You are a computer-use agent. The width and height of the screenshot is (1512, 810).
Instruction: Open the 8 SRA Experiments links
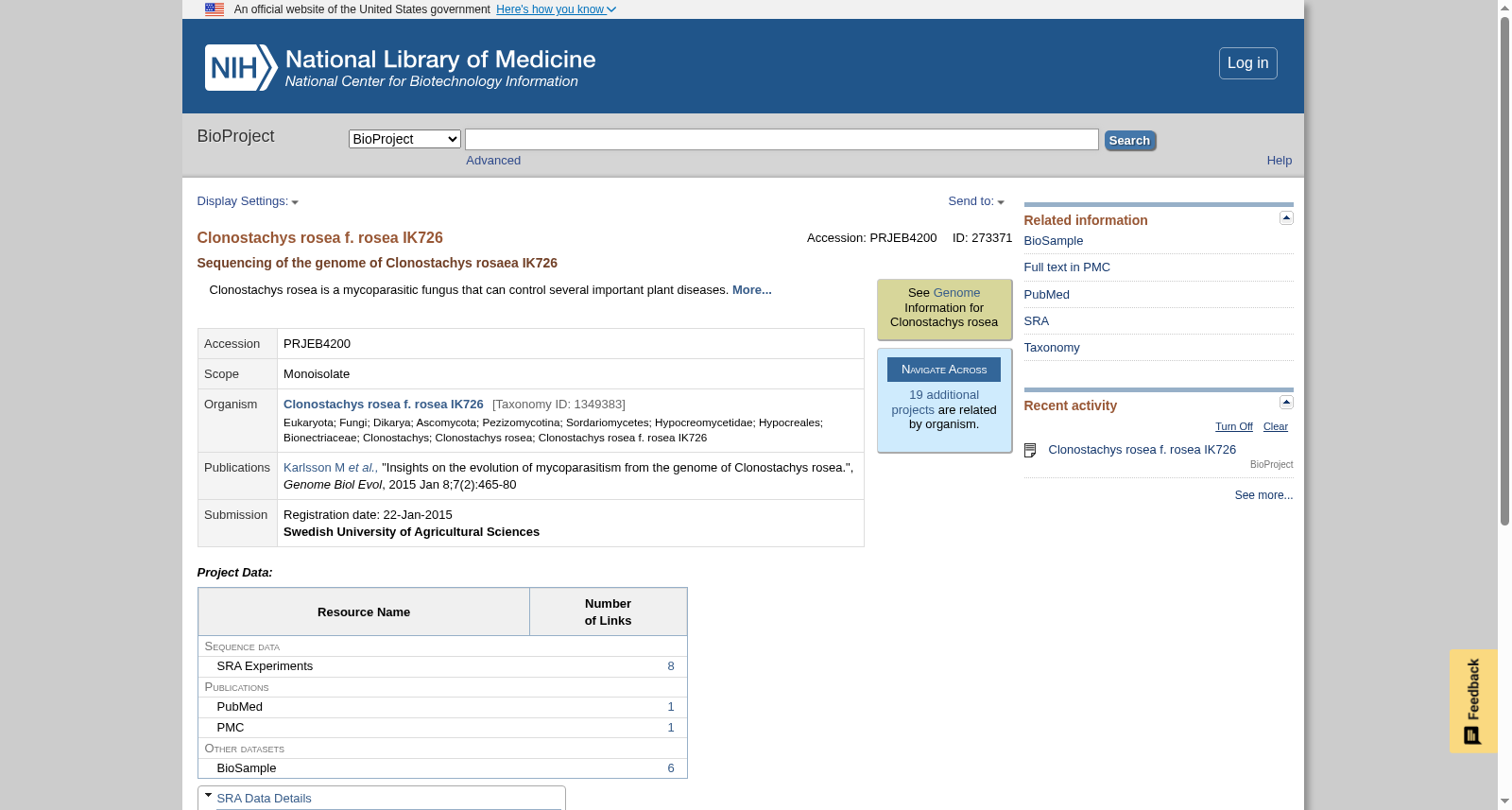[x=671, y=666]
